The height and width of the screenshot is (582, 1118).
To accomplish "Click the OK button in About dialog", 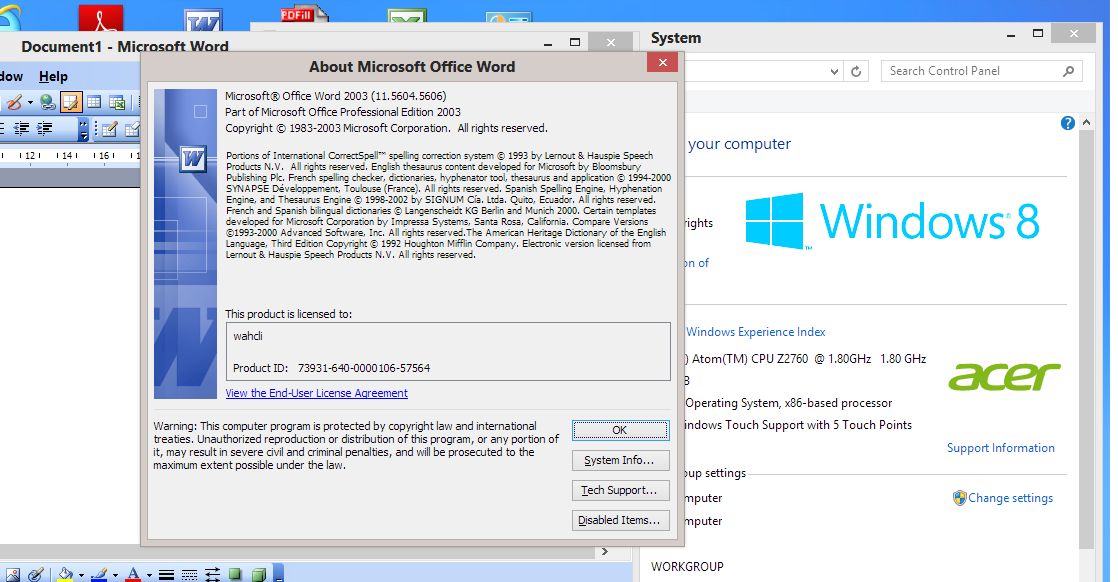I will coord(620,430).
